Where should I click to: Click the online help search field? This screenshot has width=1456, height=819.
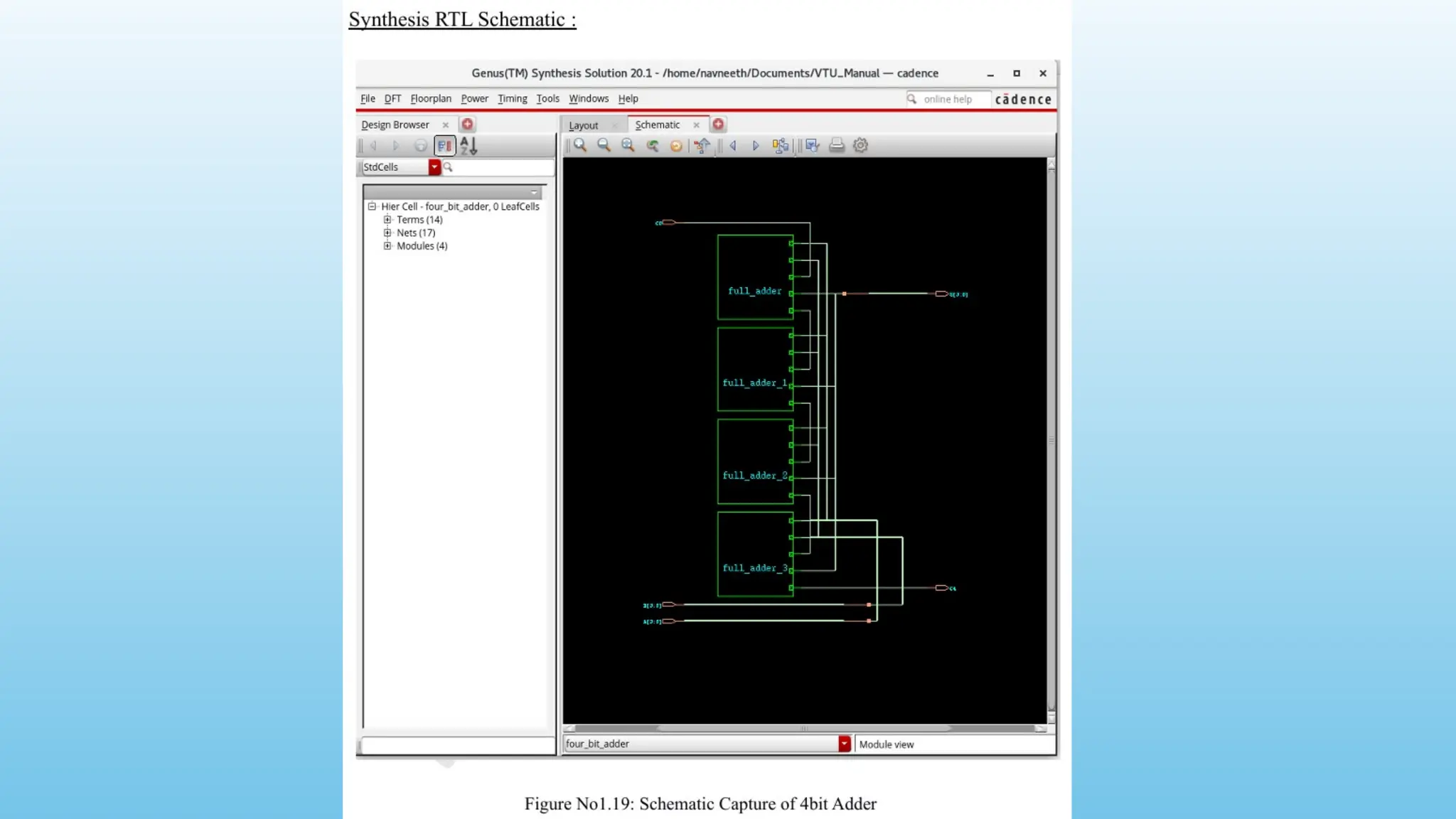point(954,100)
